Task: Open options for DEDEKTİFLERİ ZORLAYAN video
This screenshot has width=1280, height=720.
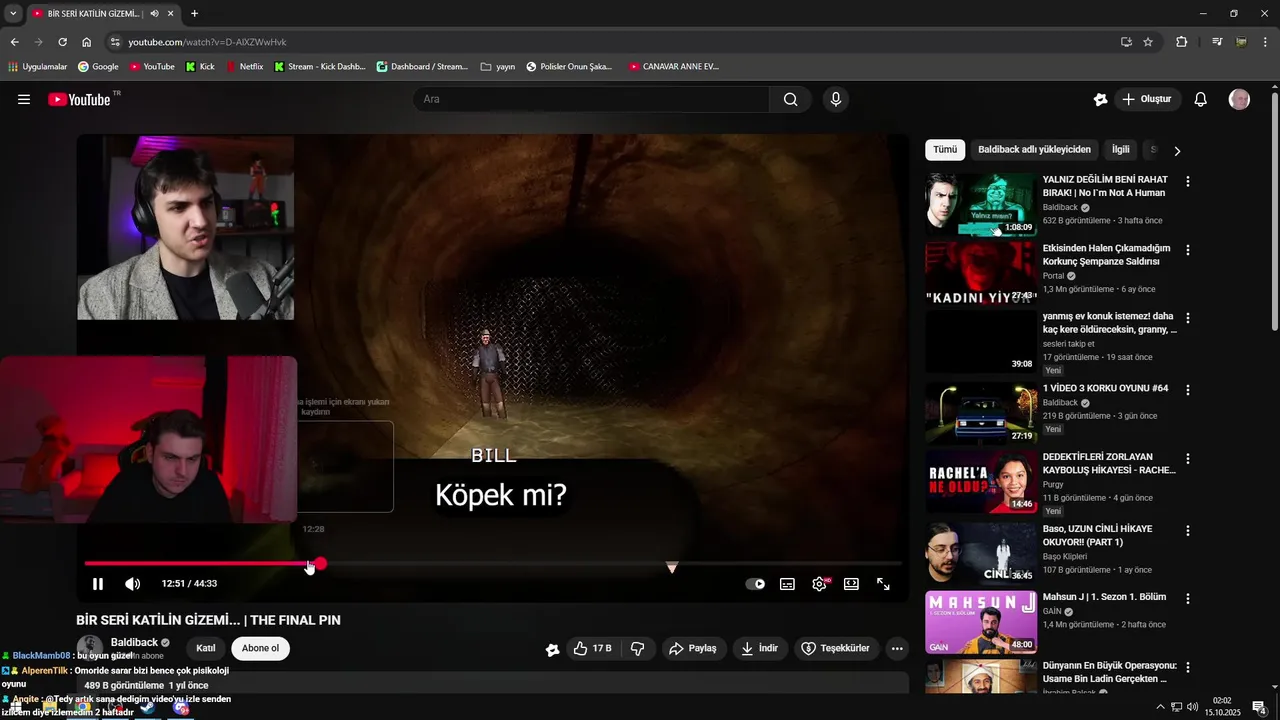Action: point(1188,459)
